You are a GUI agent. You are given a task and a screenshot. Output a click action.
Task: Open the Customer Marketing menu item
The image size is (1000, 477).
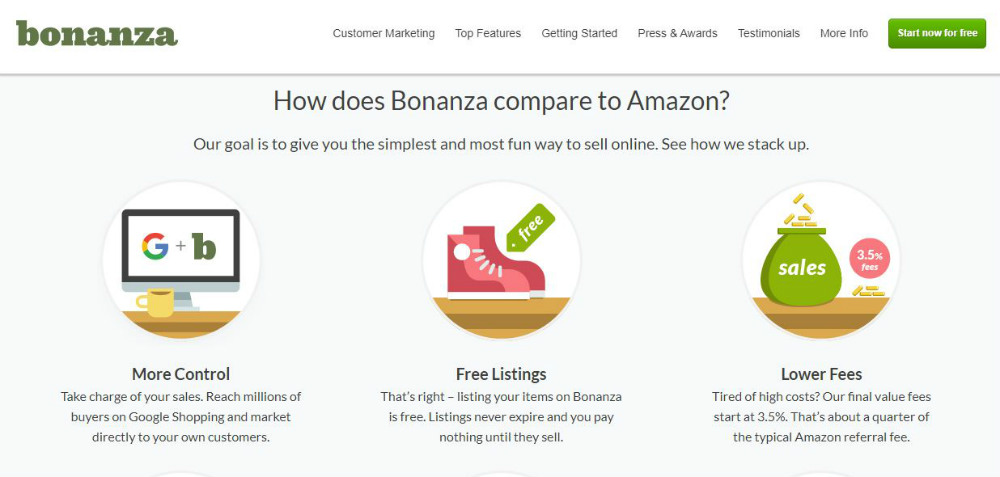(x=384, y=33)
